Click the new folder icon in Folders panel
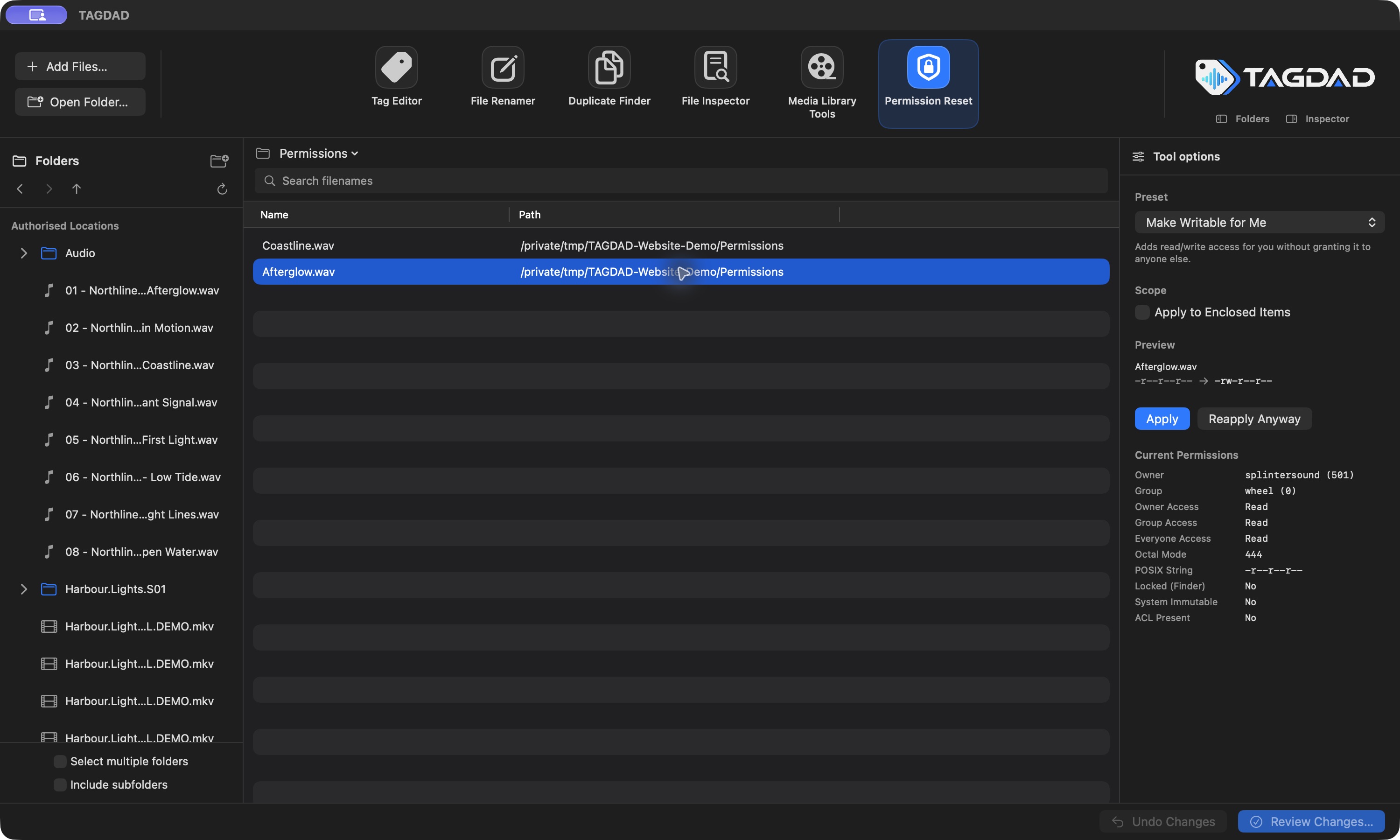The height and width of the screenshot is (840, 1400). [x=219, y=161]
